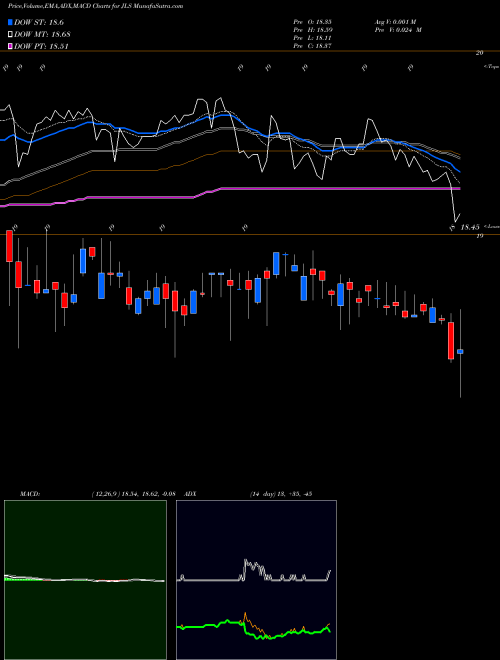Click the '20' price axis label
500x660 pixels.
click(x=479, y=53)
